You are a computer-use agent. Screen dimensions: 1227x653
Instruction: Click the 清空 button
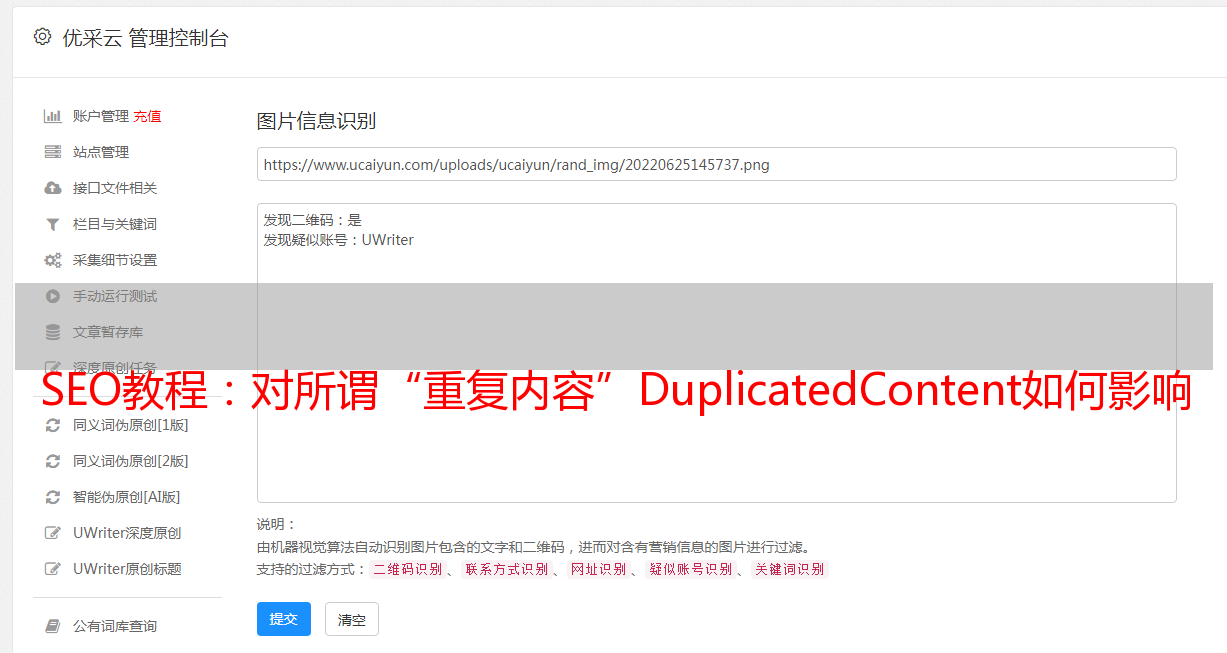point(352,619)
